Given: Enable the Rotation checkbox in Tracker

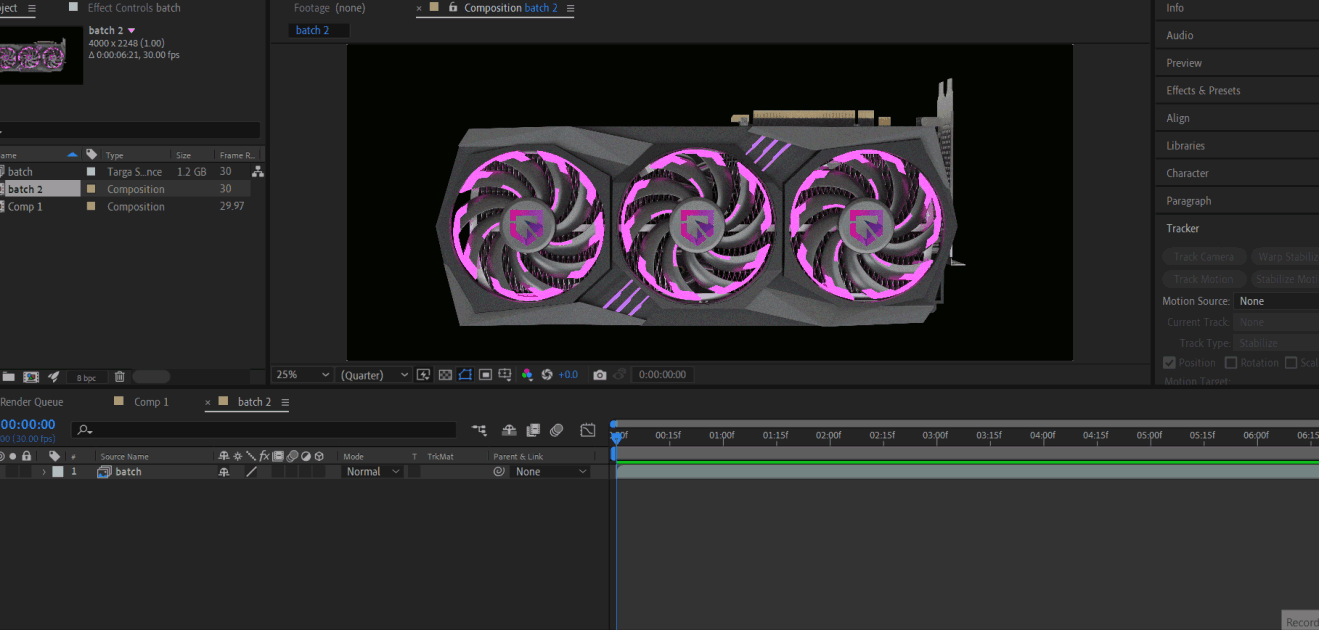Looking at the screenshot, I should (1231, 363).
